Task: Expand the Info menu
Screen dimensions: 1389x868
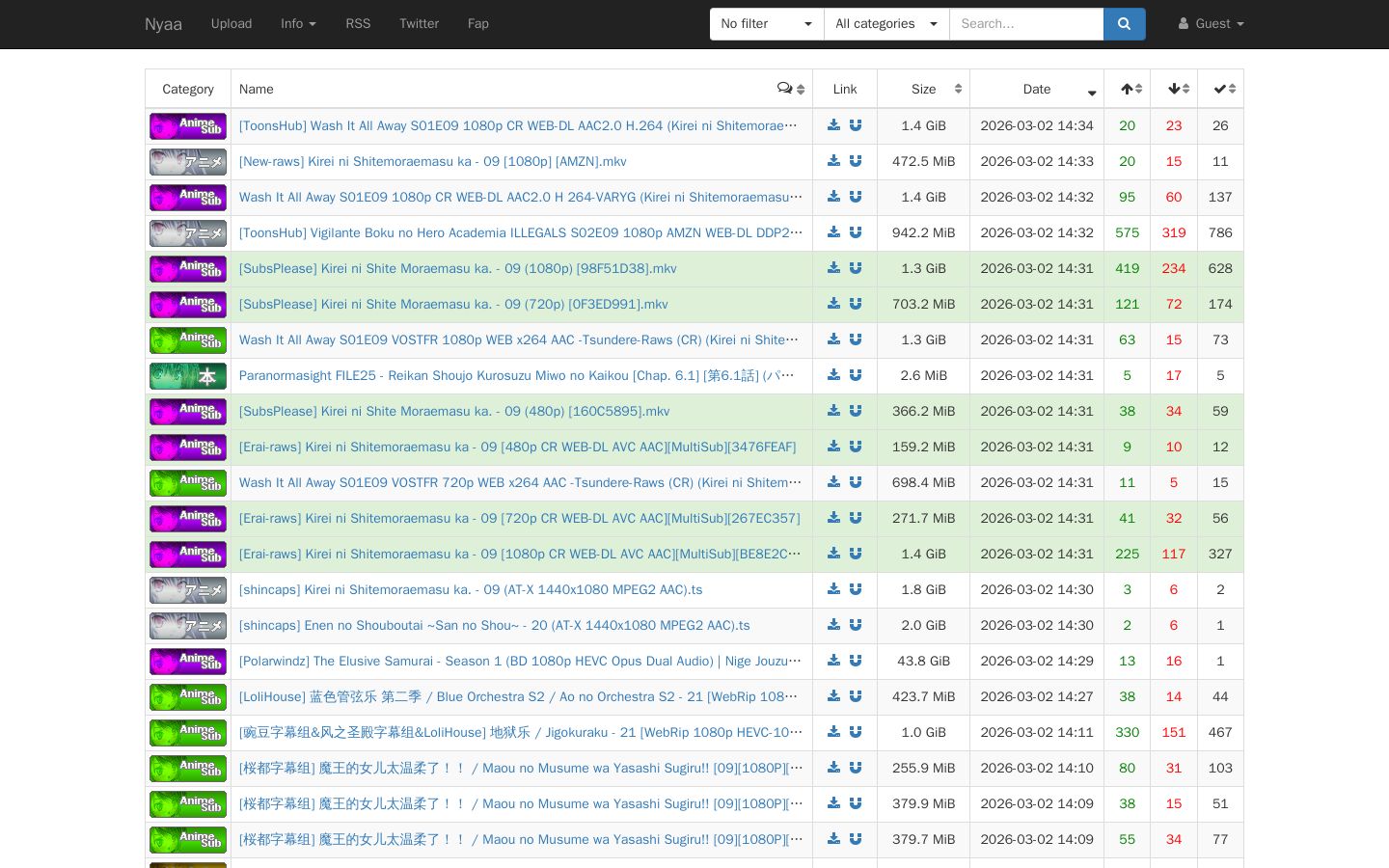Action: pyautogui.click(x=298, y=24)
